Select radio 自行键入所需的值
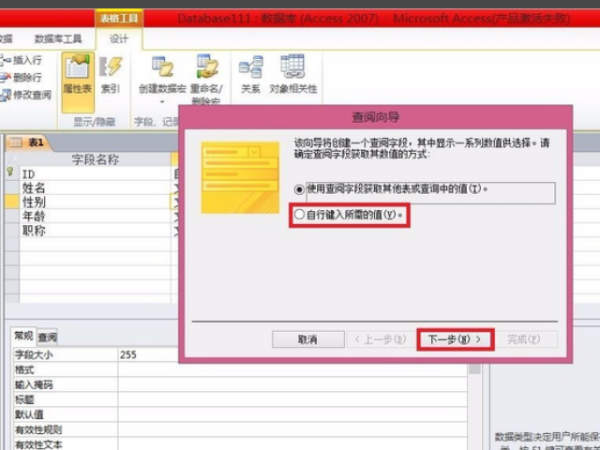The image size is (600, 450). point(299,214)
